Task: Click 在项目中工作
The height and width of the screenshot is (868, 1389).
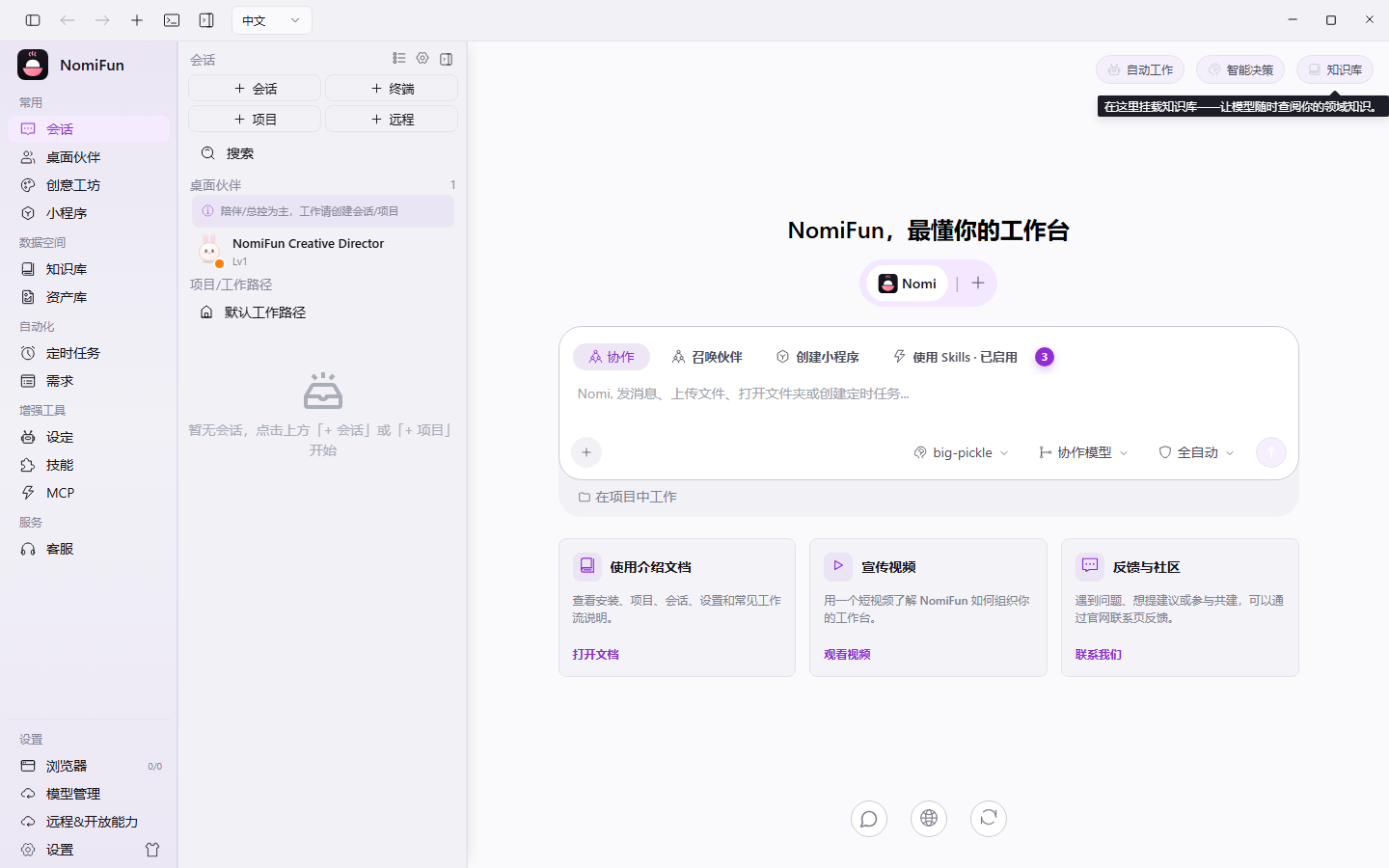Action: 628,497
